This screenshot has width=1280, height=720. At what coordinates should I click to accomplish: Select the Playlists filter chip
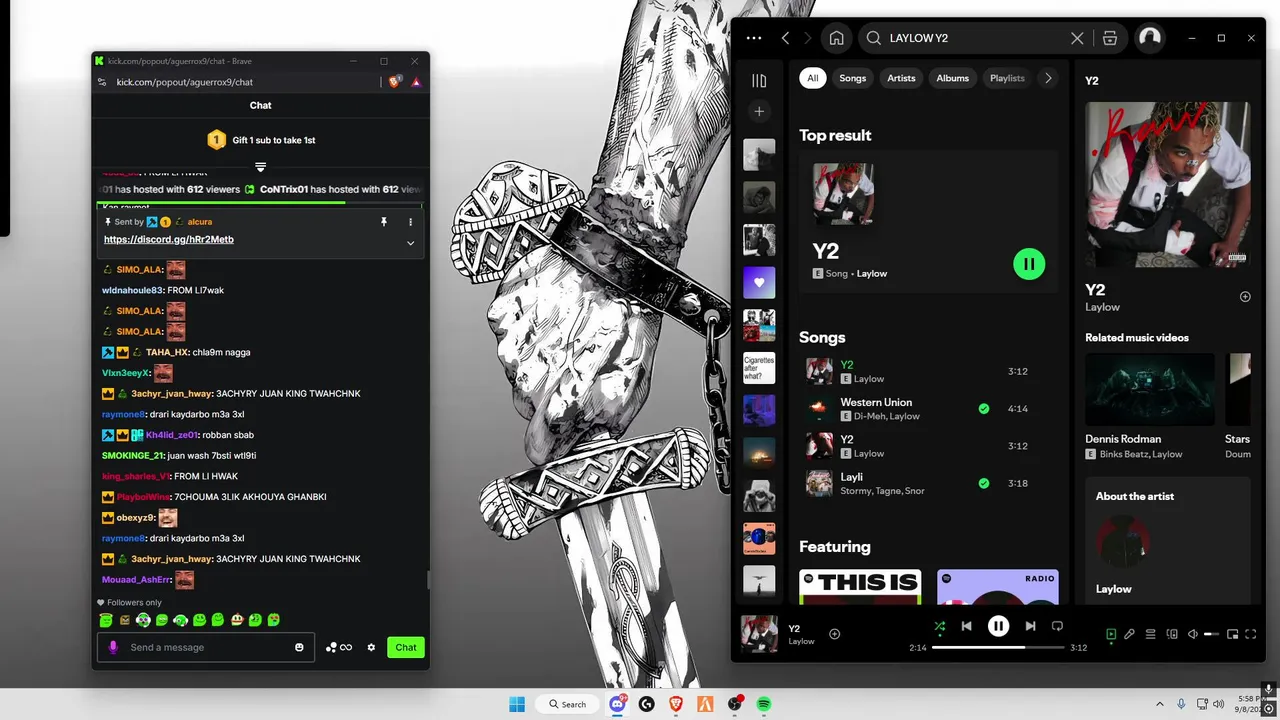click(x=1007, y=78)
